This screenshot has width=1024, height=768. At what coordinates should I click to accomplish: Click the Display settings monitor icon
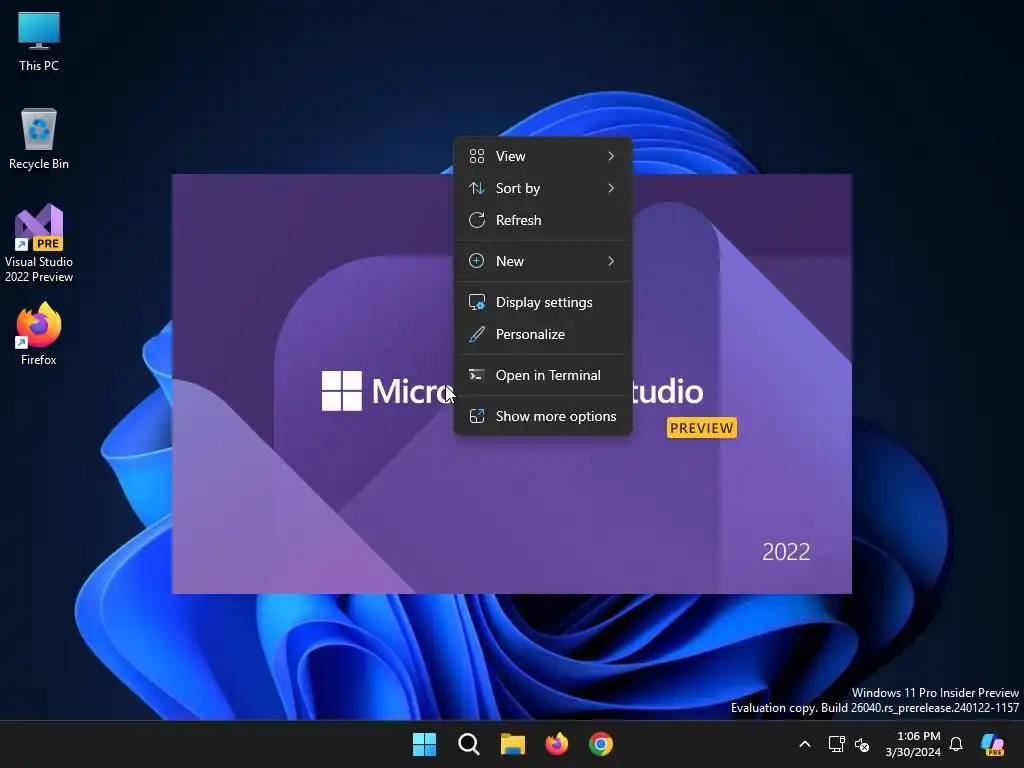[477, 302]
